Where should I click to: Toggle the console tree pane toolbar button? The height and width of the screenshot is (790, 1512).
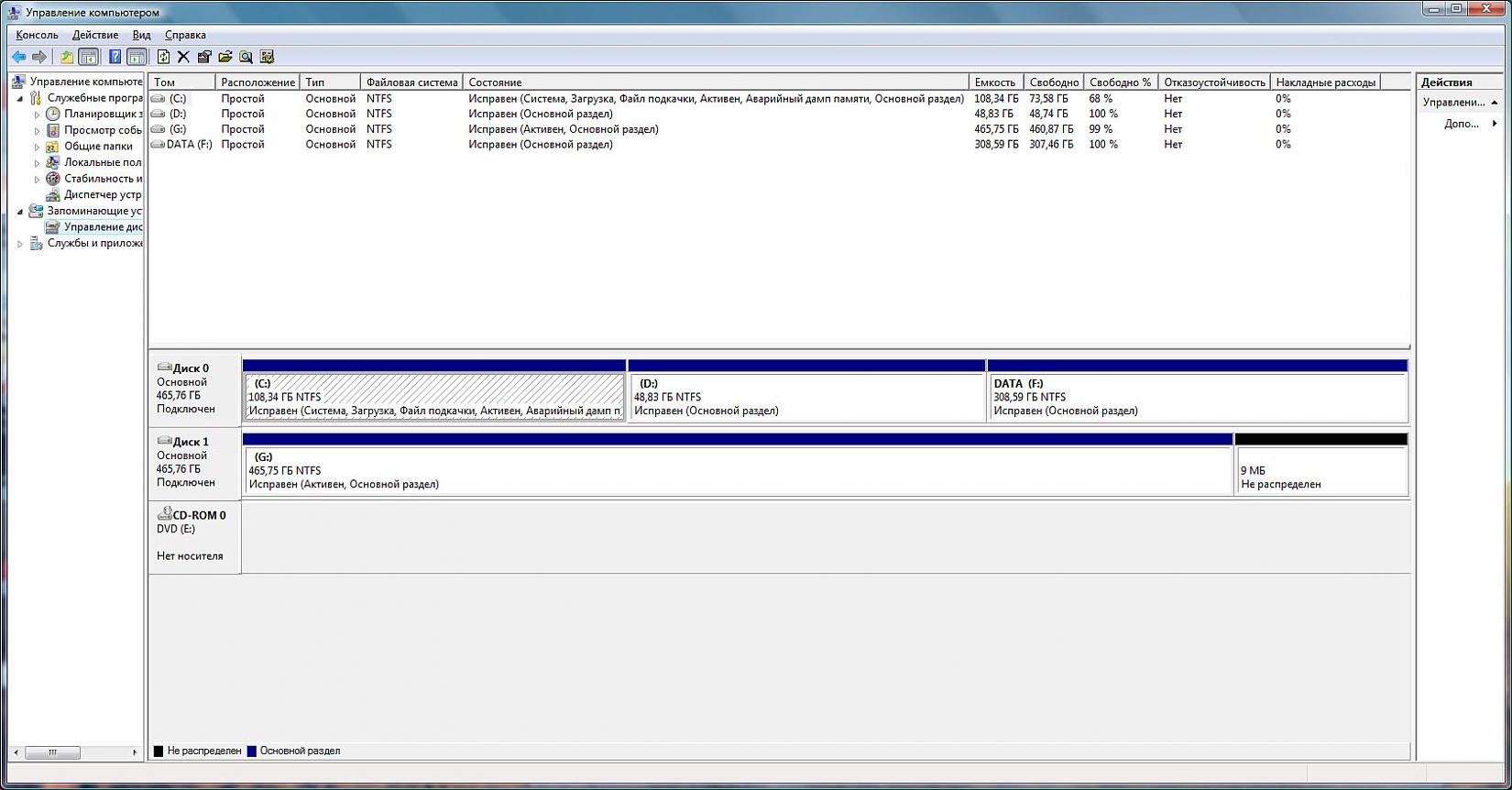89,57
